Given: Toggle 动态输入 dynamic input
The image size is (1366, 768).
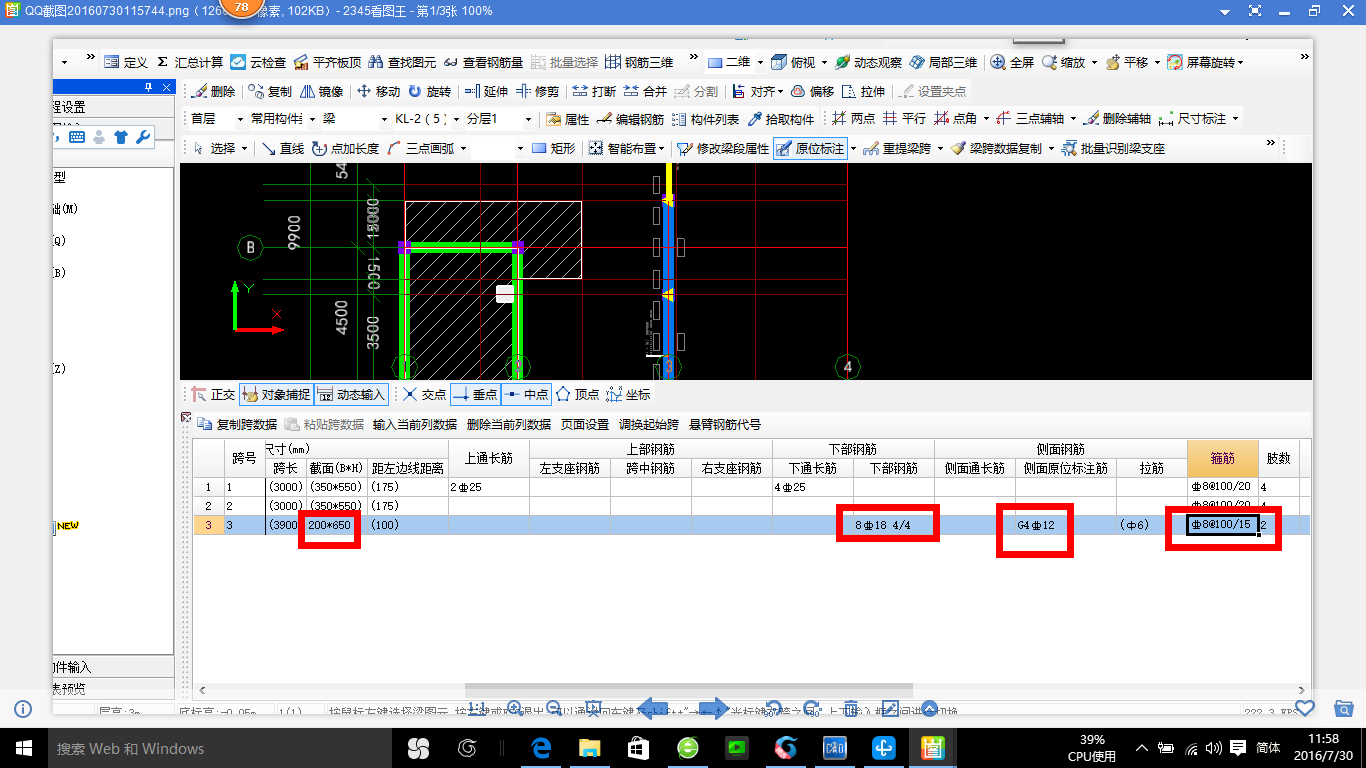Looking at the screenshot, I should 351,394.
